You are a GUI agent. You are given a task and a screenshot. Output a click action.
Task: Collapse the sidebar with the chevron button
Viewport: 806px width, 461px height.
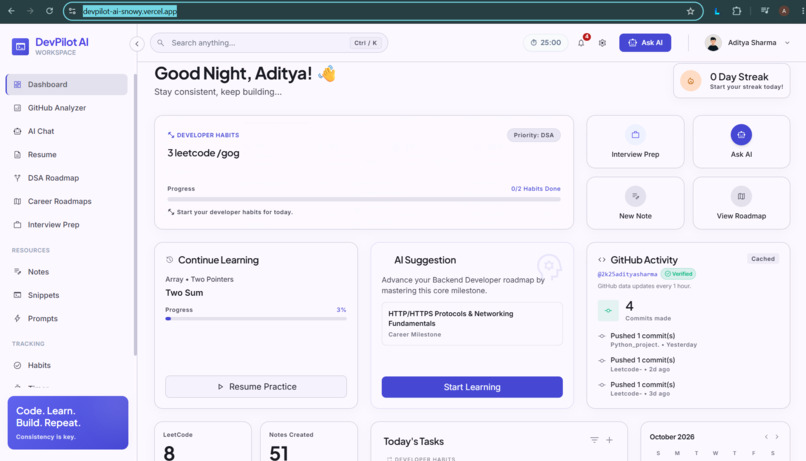[137, 44]
